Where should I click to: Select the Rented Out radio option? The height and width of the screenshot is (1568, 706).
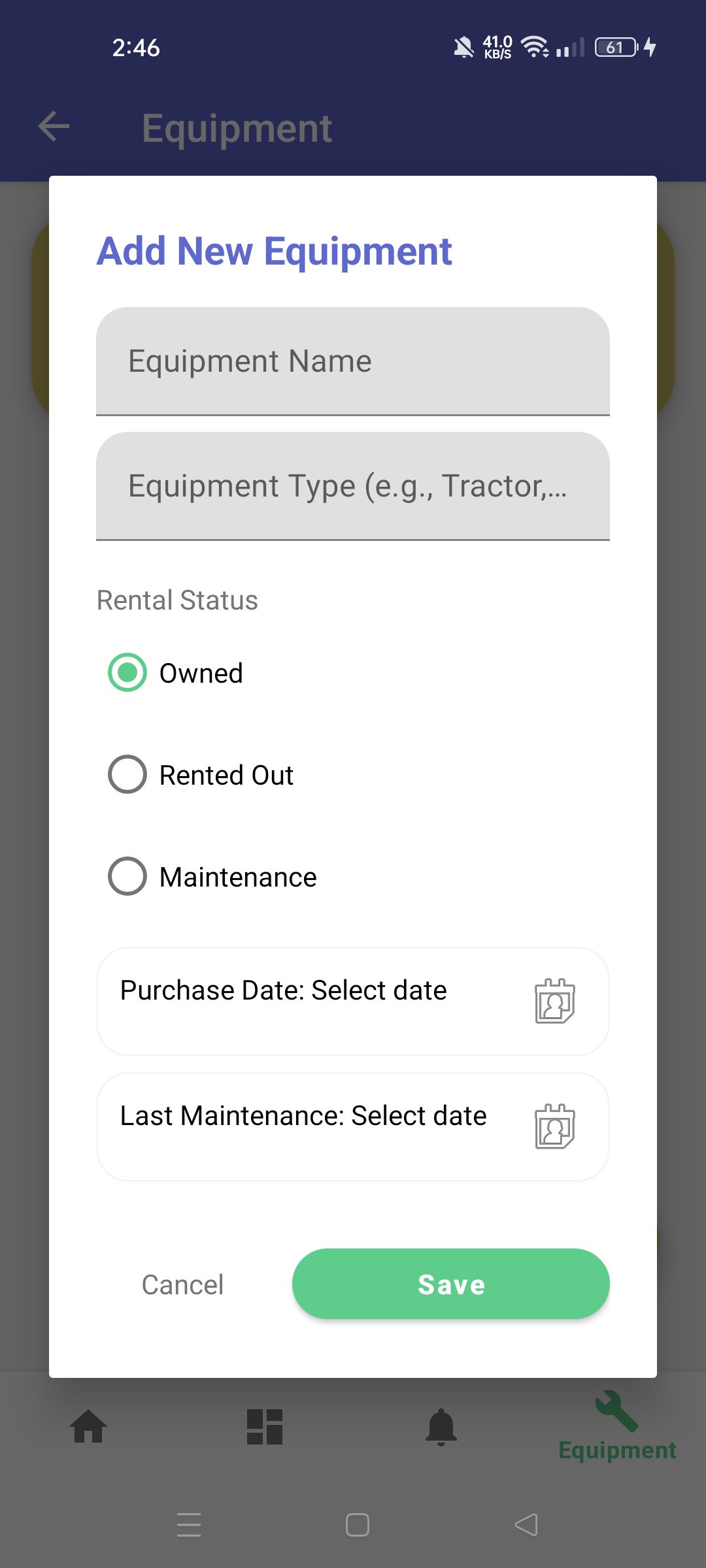(127, 775)
